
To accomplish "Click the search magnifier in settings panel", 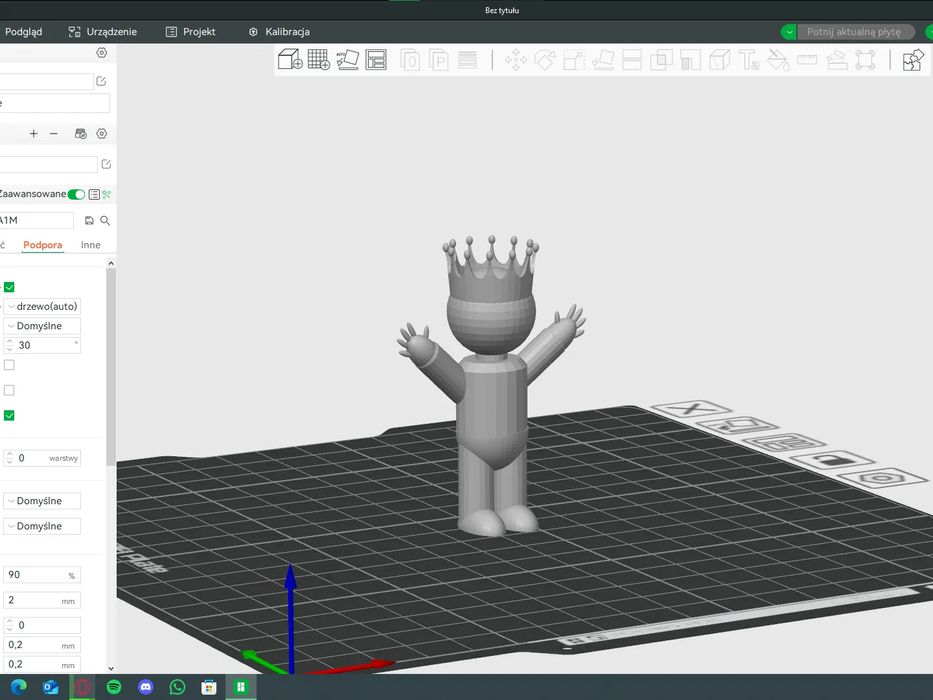I will pyautogui.click(x=105, y=220).
